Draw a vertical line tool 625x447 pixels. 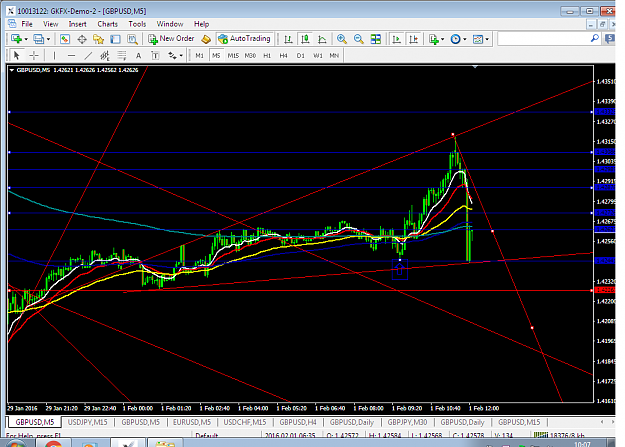(54, 55)
